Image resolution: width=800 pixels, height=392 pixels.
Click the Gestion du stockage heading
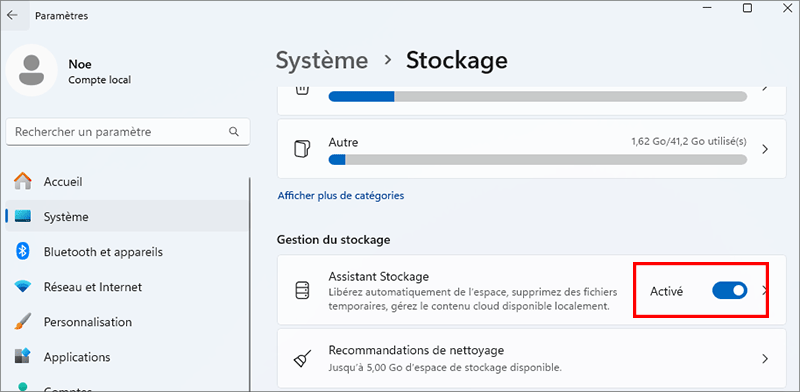pyautogui.click(x=334, y=239)
